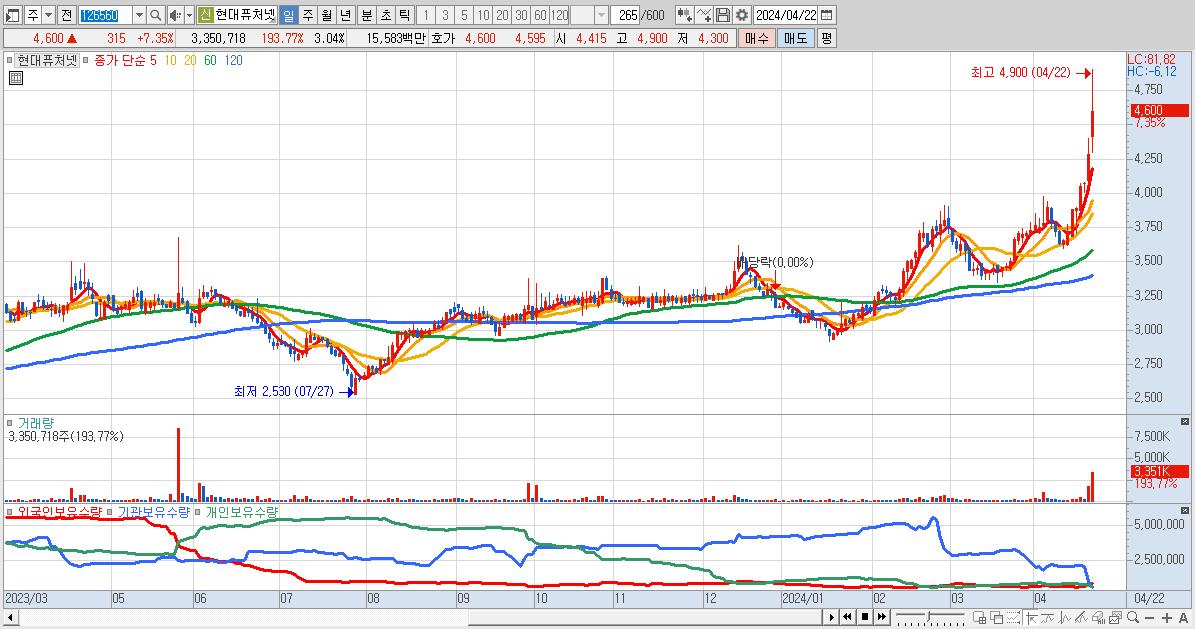Click the plus zoom-in icon

[1167, 618]
